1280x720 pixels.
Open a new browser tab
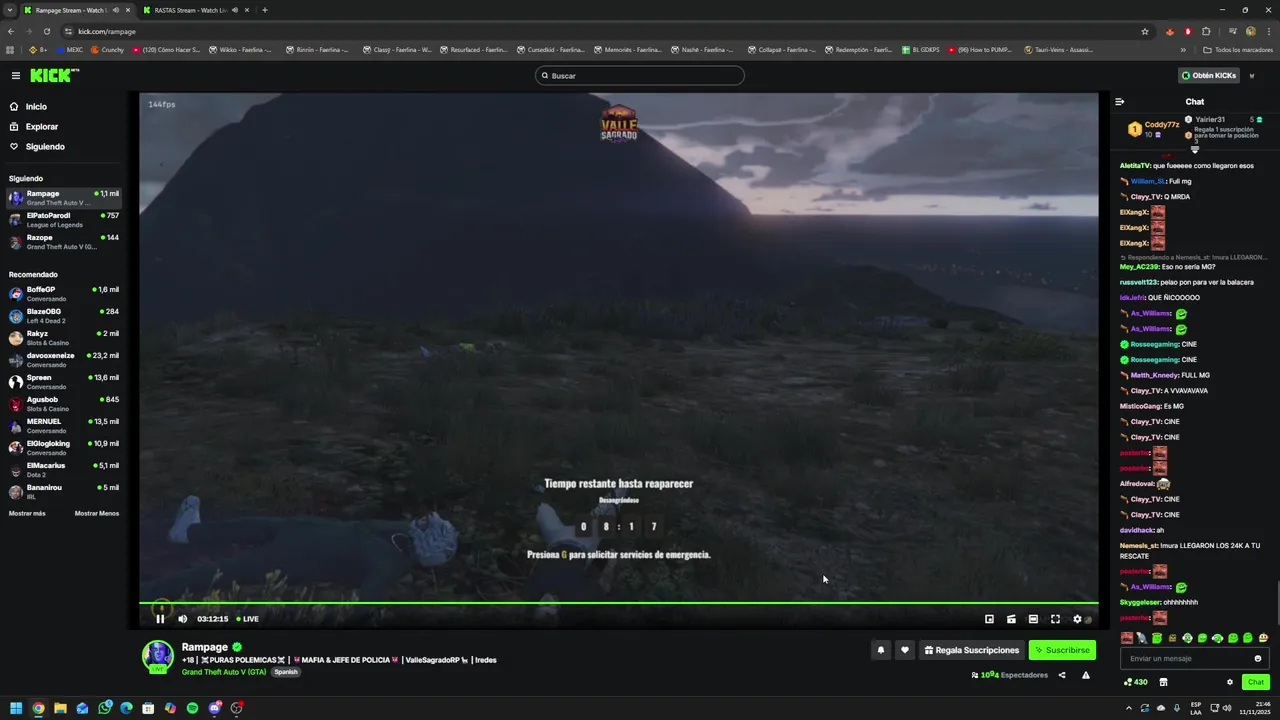coord(264,10)
